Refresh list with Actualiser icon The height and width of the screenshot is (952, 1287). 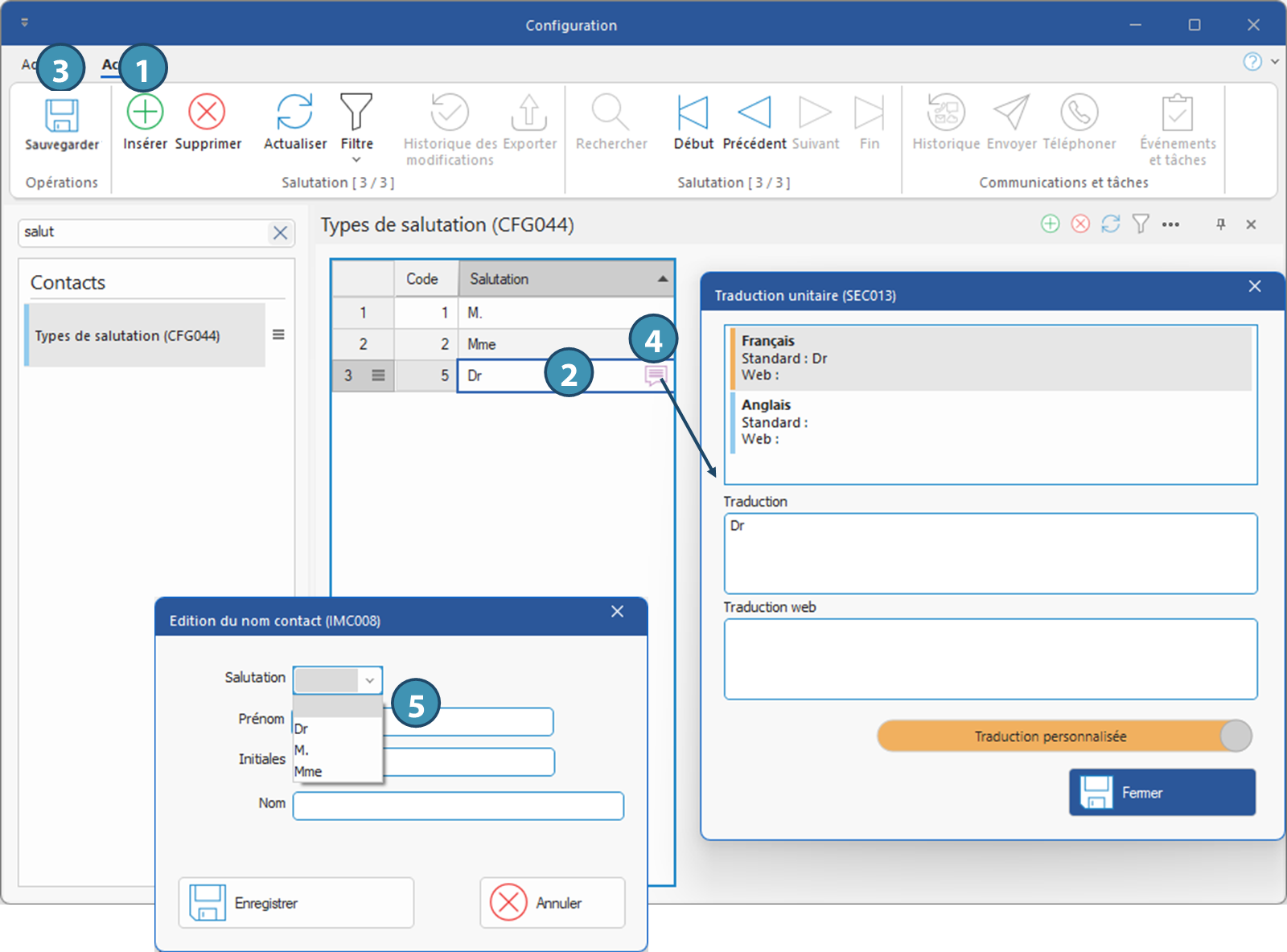pyautogui.click(x=294, y=112)
